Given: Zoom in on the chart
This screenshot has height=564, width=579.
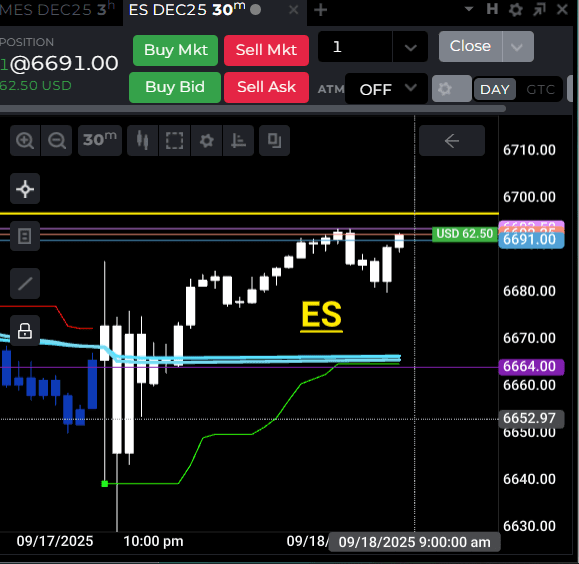Looking at the screenshot, I should click(x=25, y=140).
